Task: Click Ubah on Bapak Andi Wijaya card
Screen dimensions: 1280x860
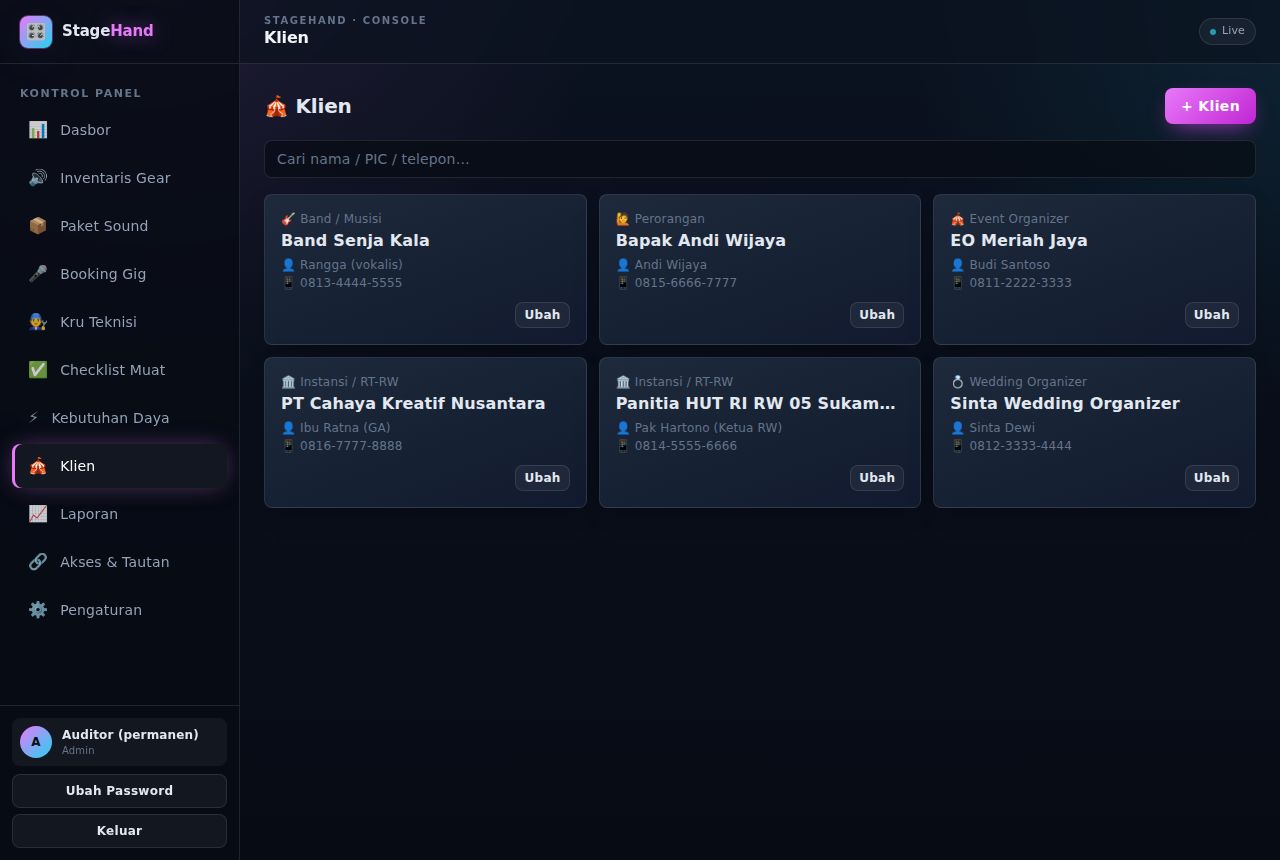Action: (877, 315)
